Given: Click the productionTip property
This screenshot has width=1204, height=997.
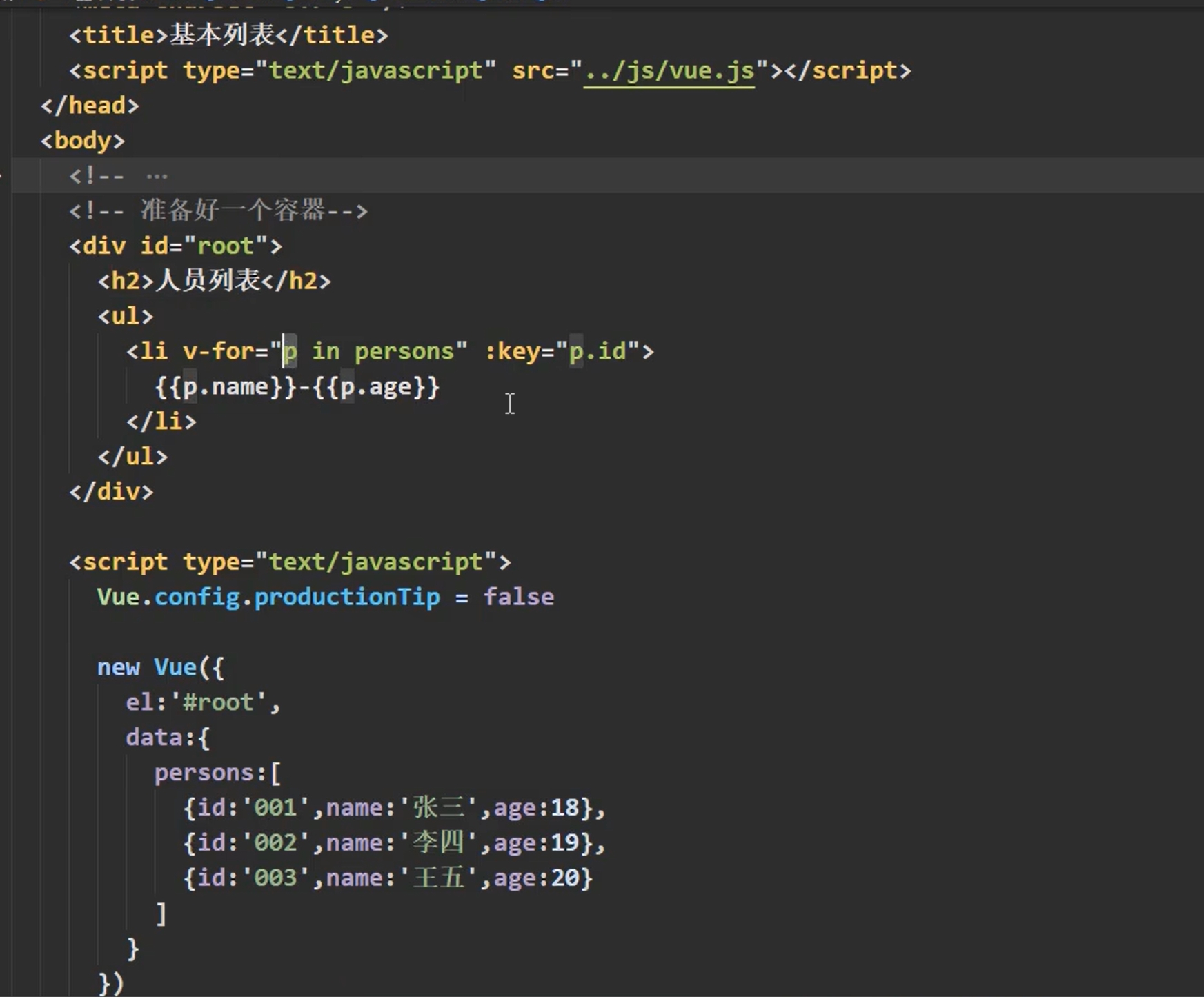Looking at the screenshot, I should tap(346, 598).
